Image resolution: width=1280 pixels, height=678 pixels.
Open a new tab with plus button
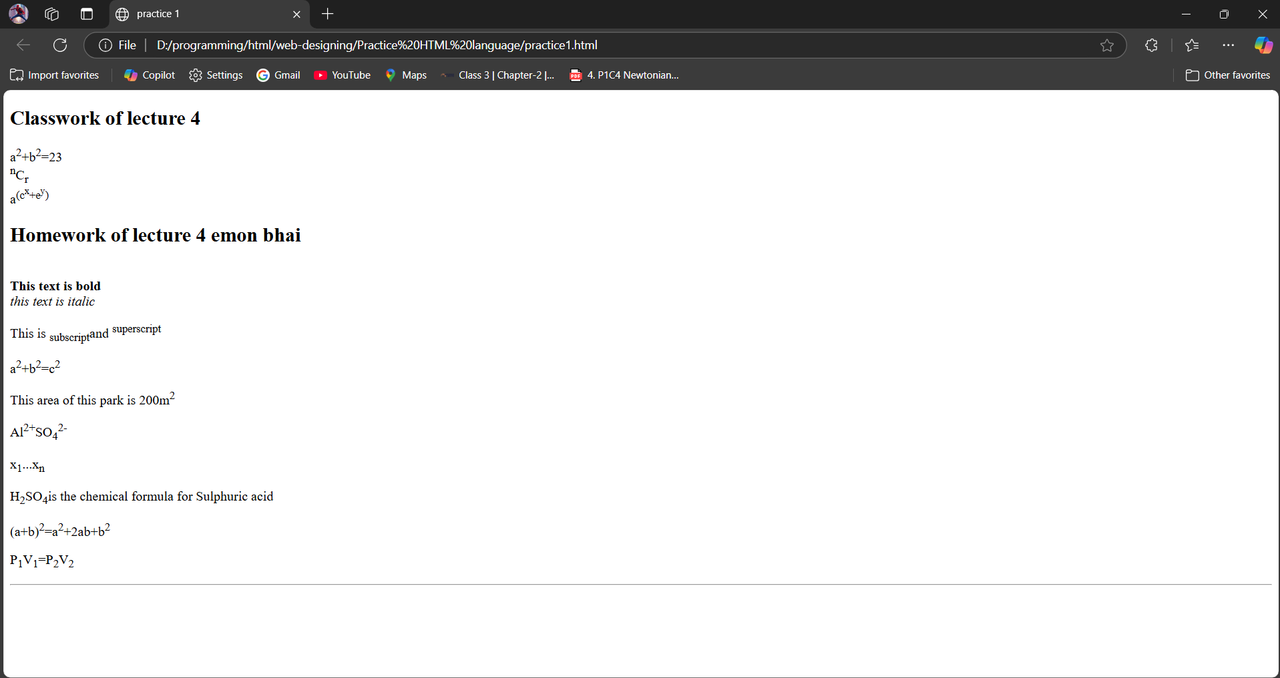[x=328, y=14]
